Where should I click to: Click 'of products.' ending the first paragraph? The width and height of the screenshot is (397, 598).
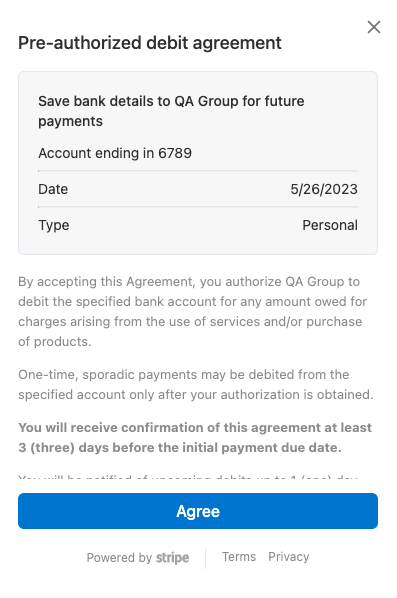pos(55,342)
